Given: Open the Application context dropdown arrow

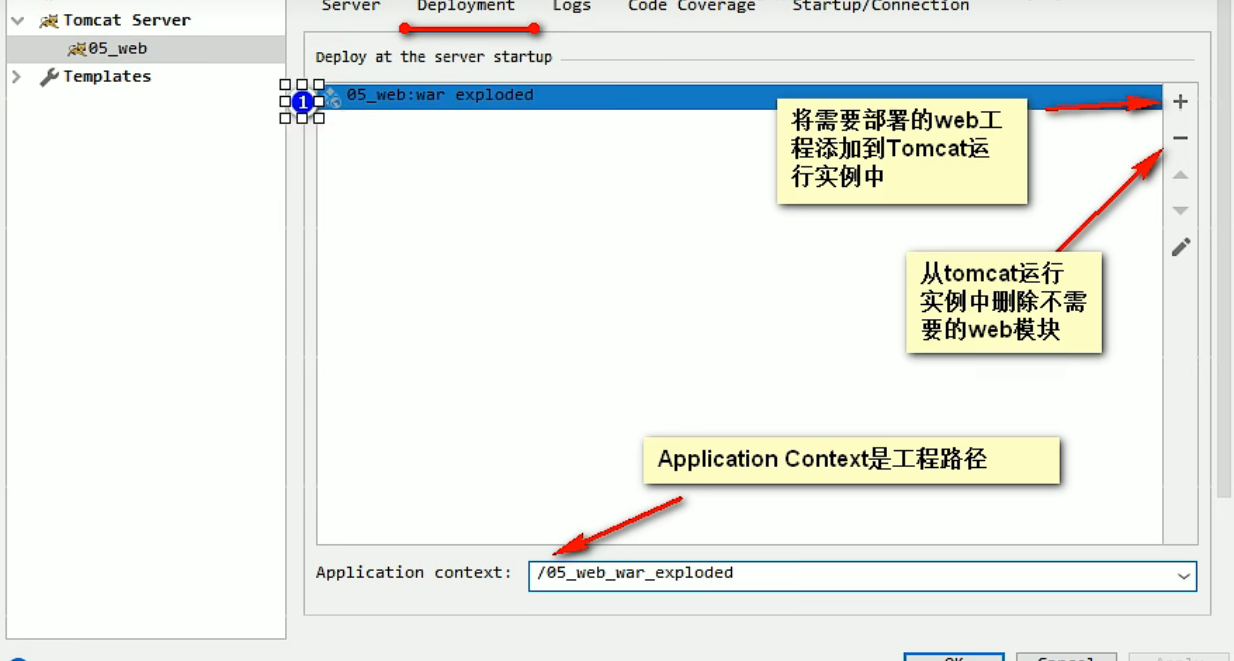Looking at the screenshot, I should 1183,576.
